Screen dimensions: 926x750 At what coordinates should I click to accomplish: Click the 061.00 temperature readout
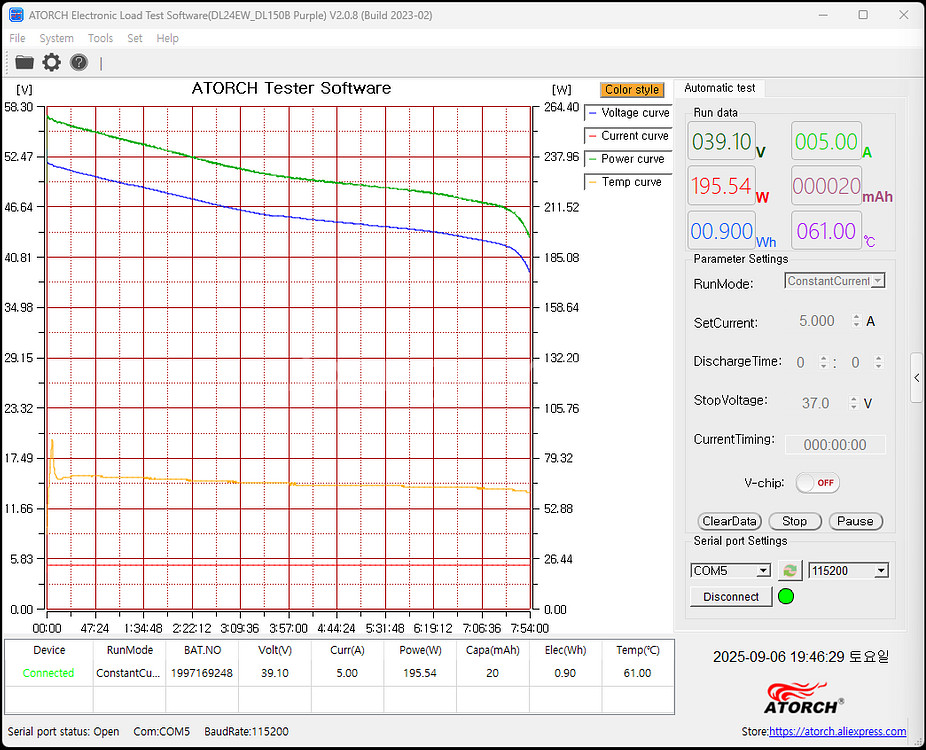coord(826,231)
